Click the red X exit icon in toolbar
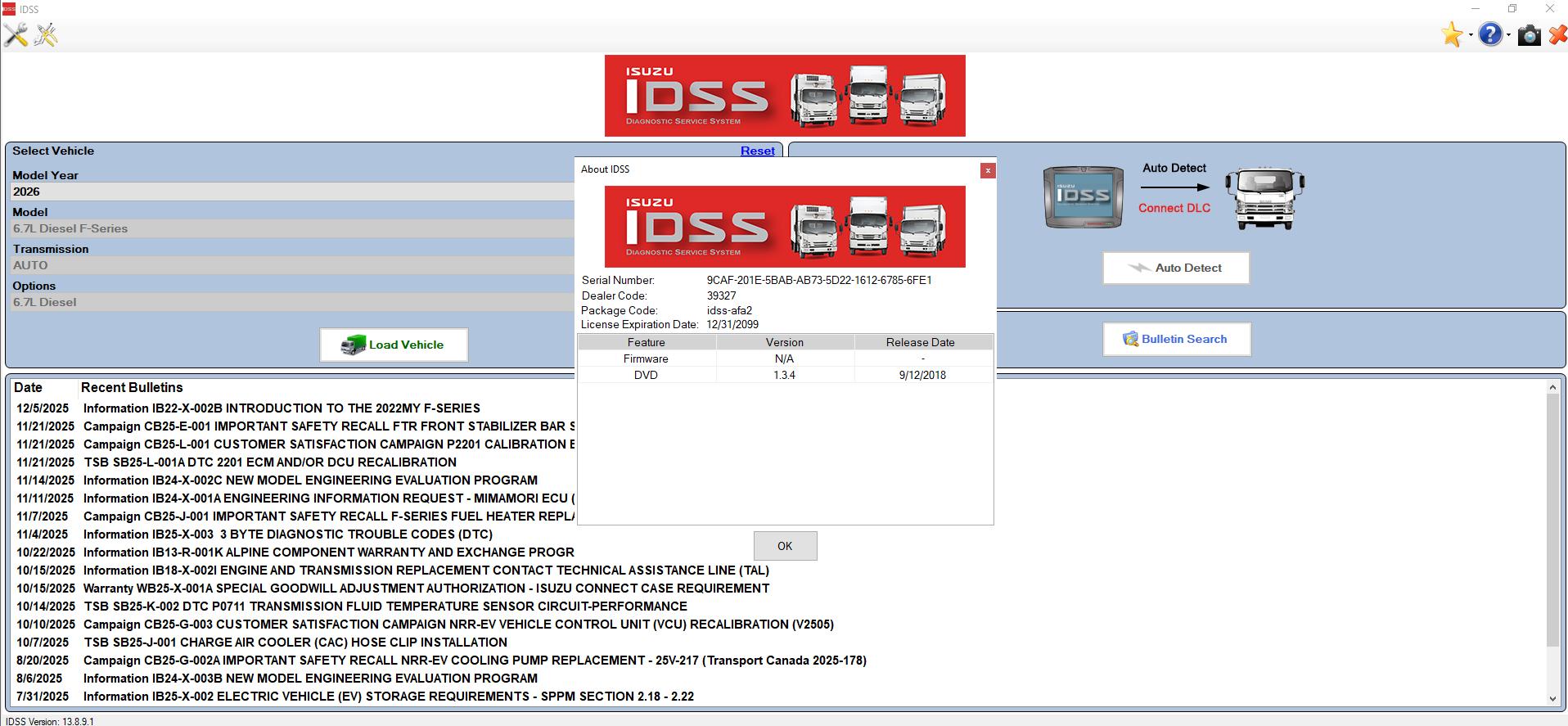The width and height of the screenshot is (1568, 726). [1557, 35]
